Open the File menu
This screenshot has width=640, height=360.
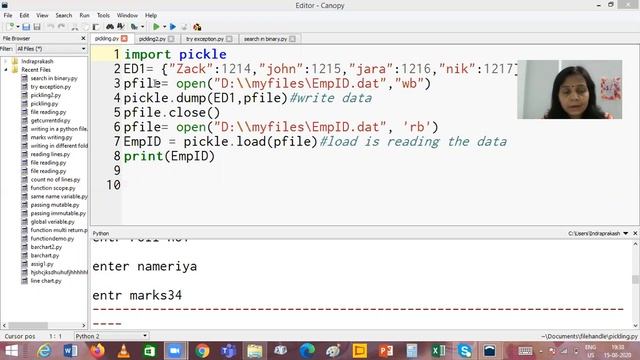click(x=8, y=15)
